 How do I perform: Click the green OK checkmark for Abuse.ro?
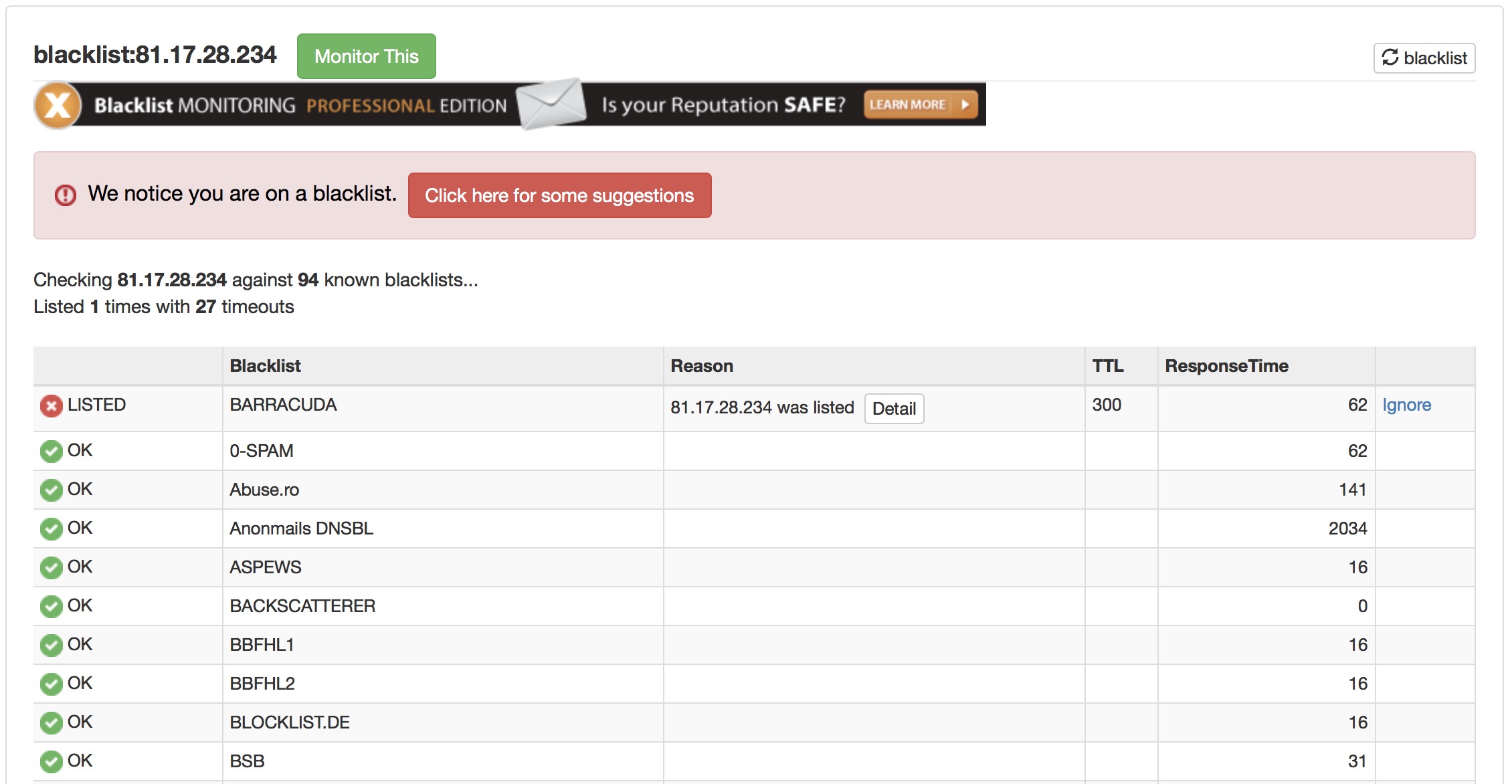(51, 490)
